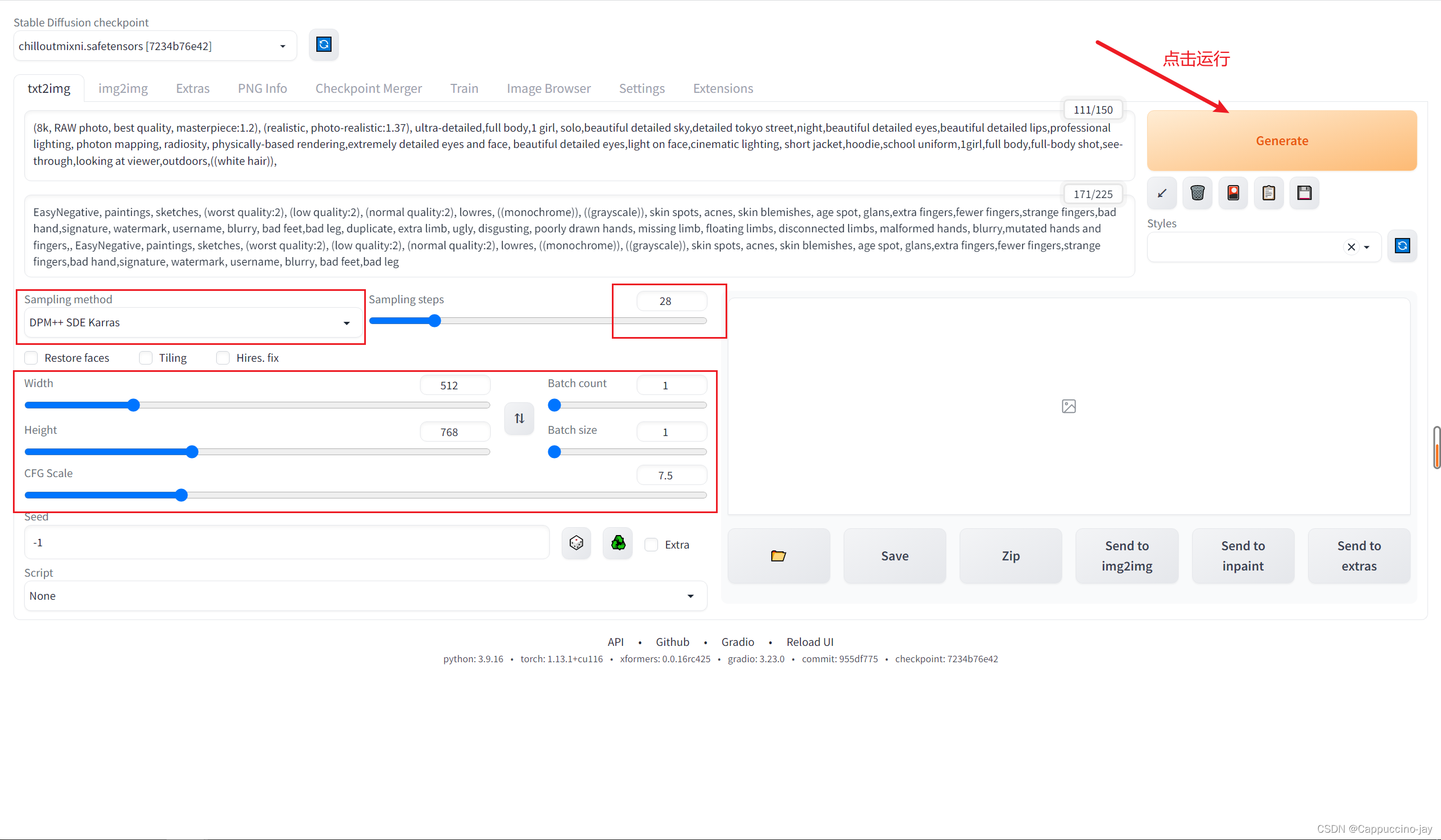Screen dimensions: 1441x840
Task: Enable the Restore faces checkbox
Action: tap(32, 358)
